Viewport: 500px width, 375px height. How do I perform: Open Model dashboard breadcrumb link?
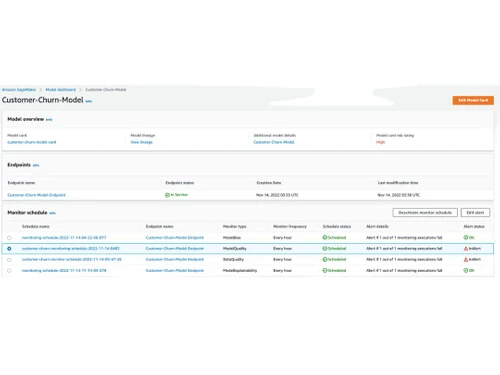tap(61, 90)
